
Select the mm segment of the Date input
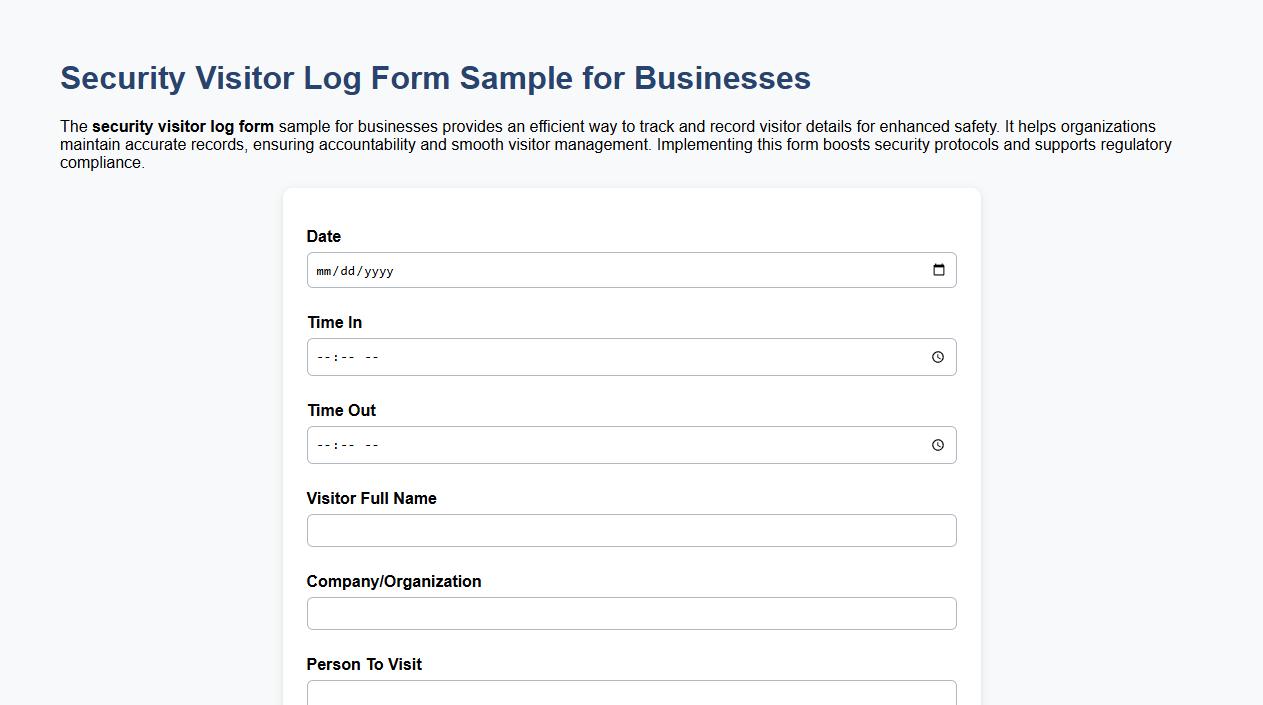pyautogui.click(x=322, y=270)
